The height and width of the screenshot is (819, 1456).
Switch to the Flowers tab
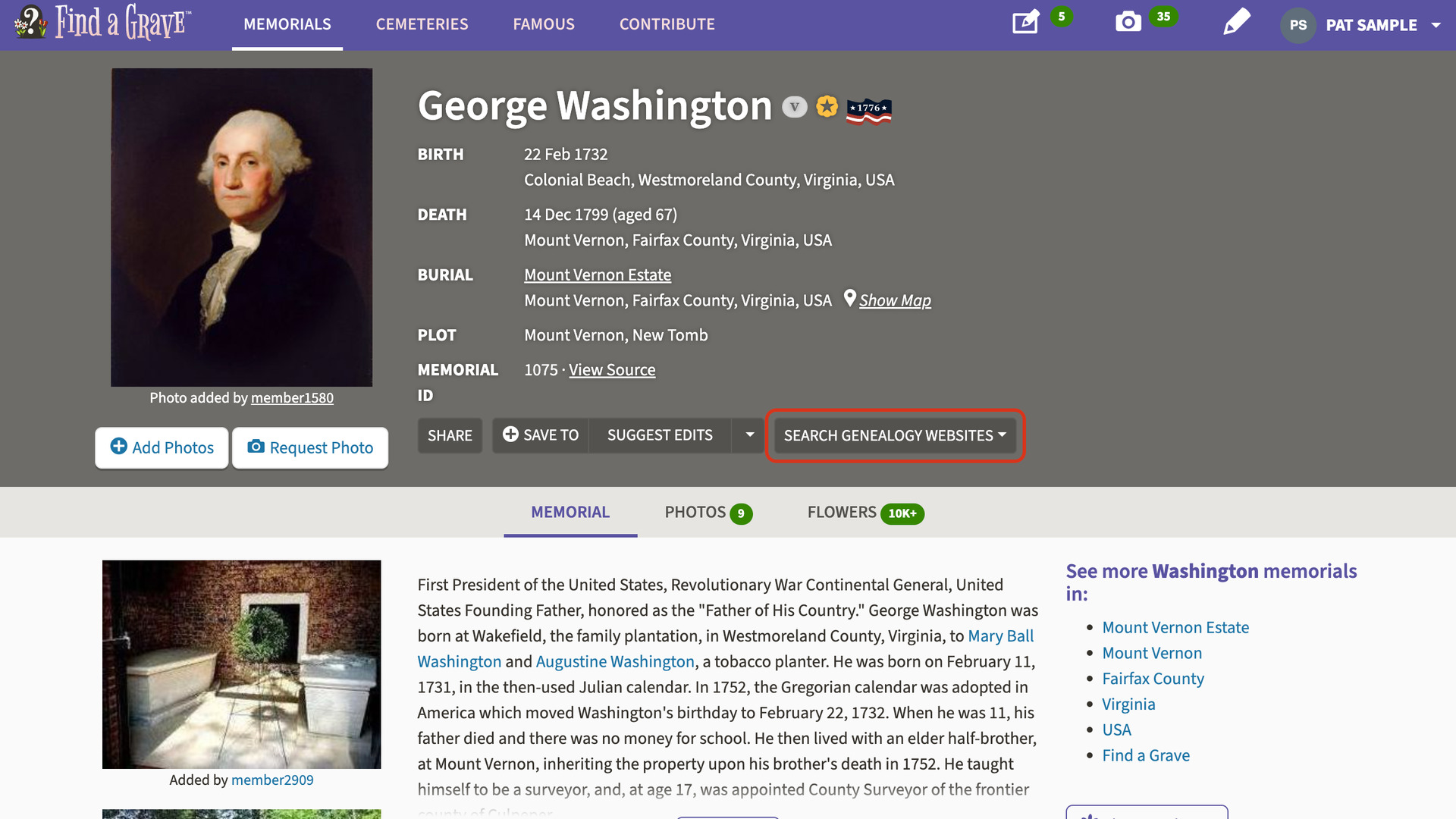(865, 513)
